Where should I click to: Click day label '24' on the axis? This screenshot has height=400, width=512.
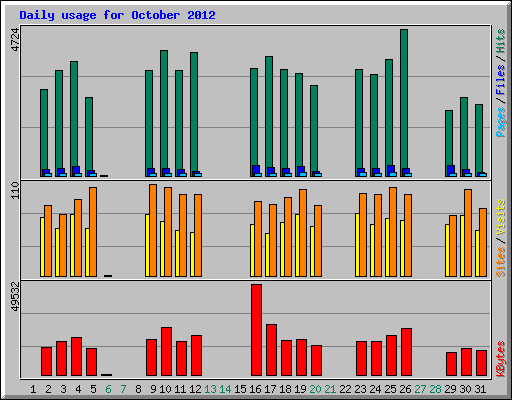click(x=375, y=389)
